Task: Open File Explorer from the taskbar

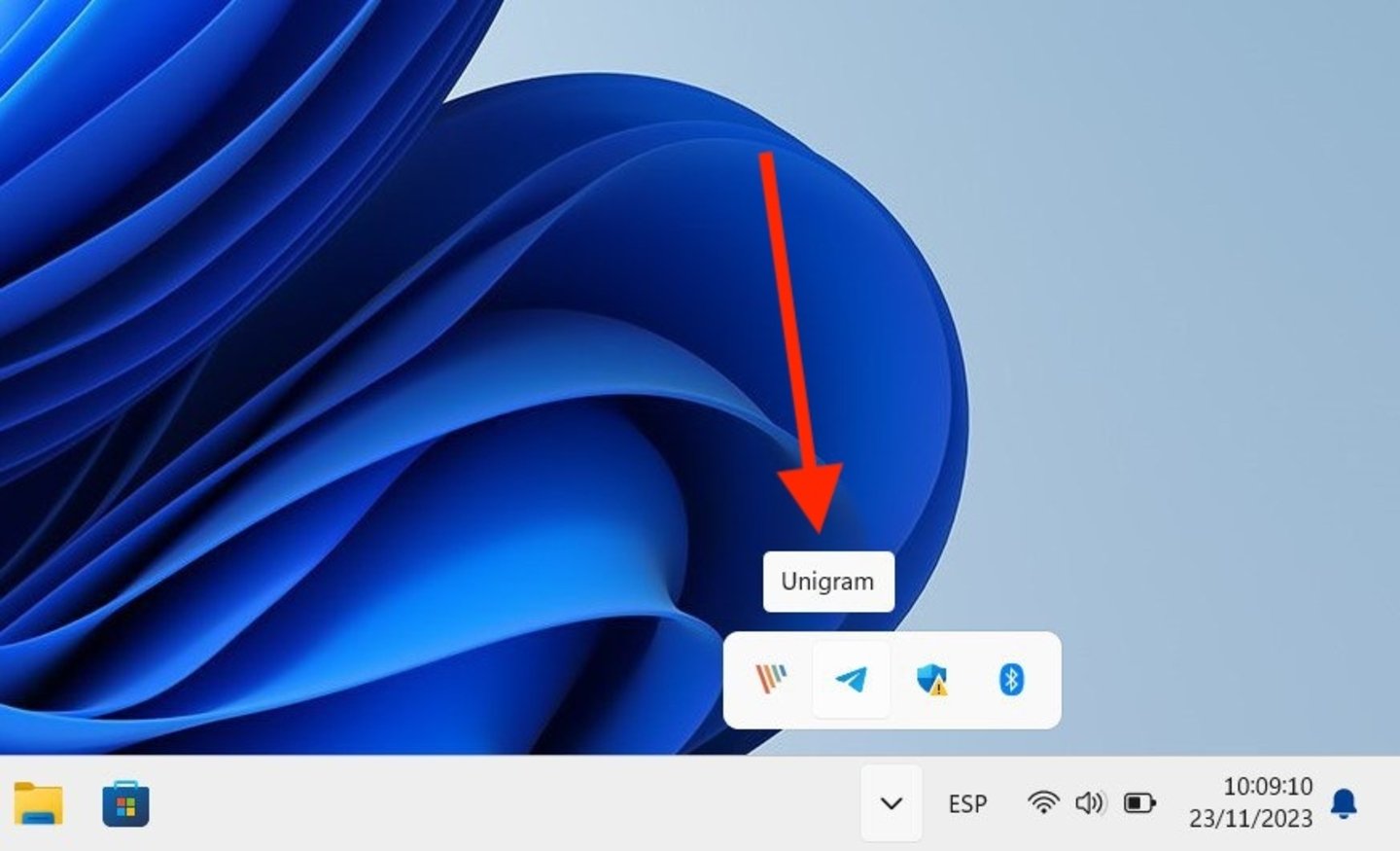Action: tap(39, 804)
